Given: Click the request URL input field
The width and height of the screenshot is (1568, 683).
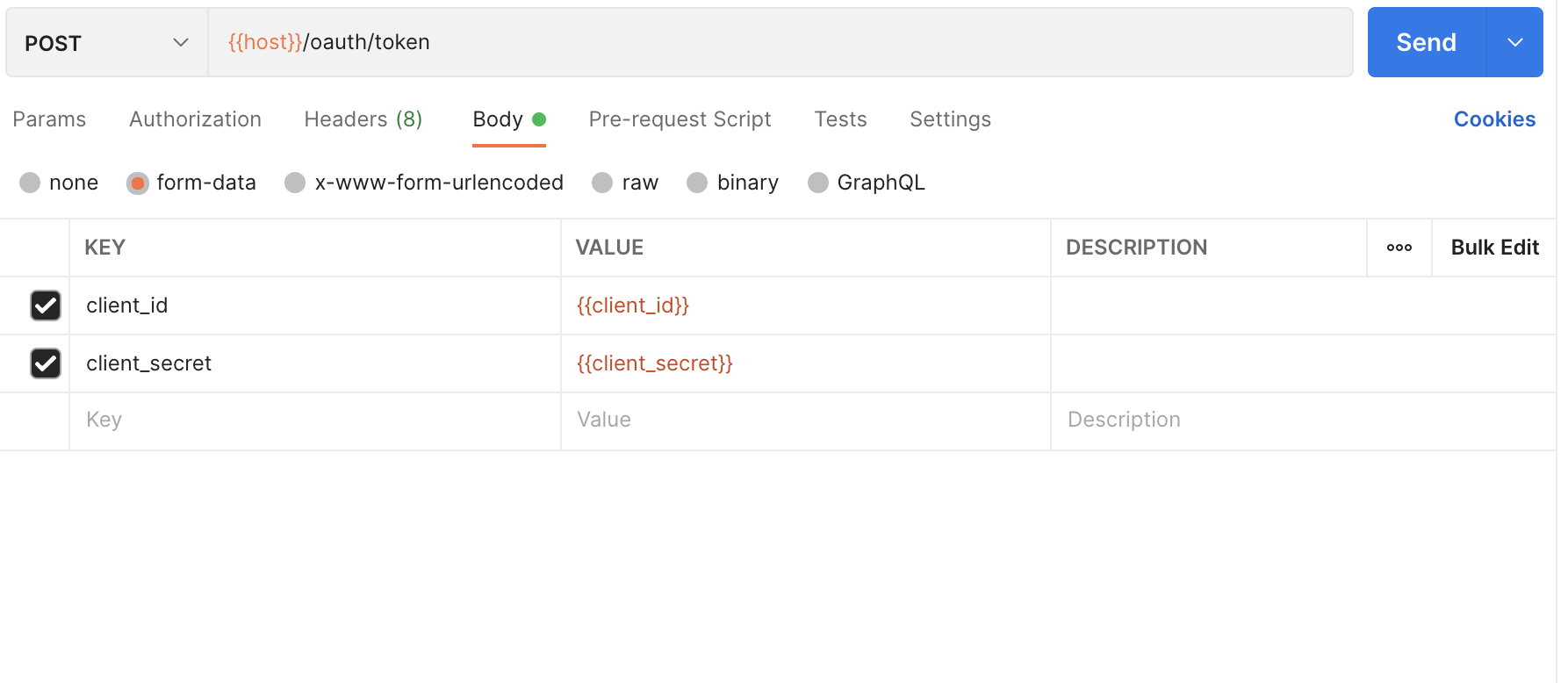Looking at the screenshot, I should pos(790,42).
